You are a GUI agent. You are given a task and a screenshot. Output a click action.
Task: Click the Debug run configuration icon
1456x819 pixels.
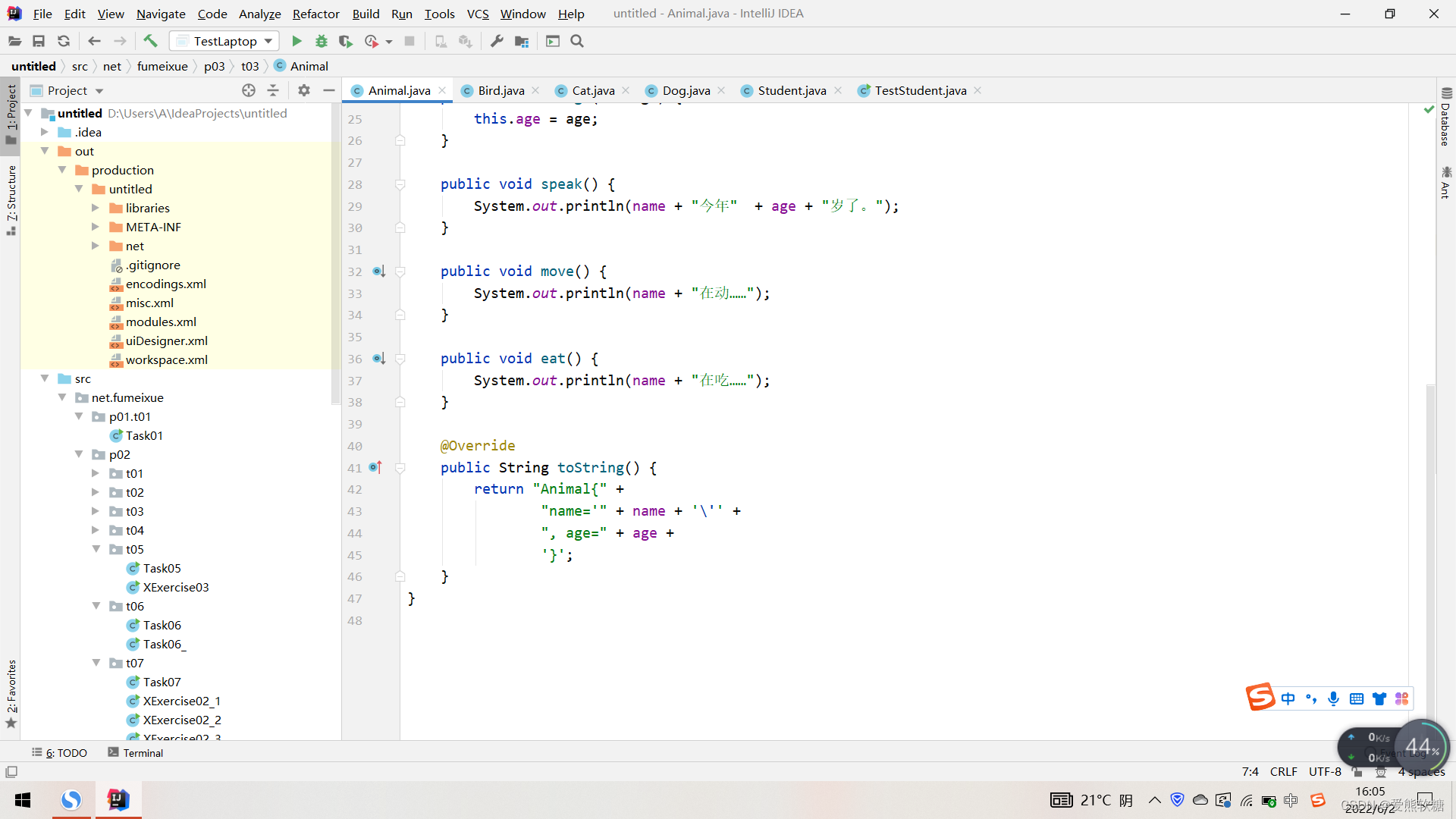click(x=321, y=41)
